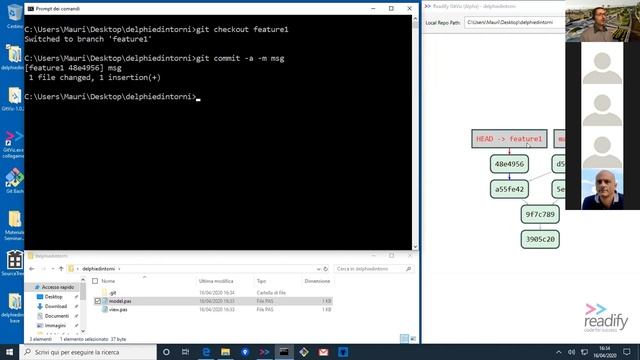Viewport: 640px width, 360px height.
Task: Sort files by Tipo column
Action: tap(261, 281)
